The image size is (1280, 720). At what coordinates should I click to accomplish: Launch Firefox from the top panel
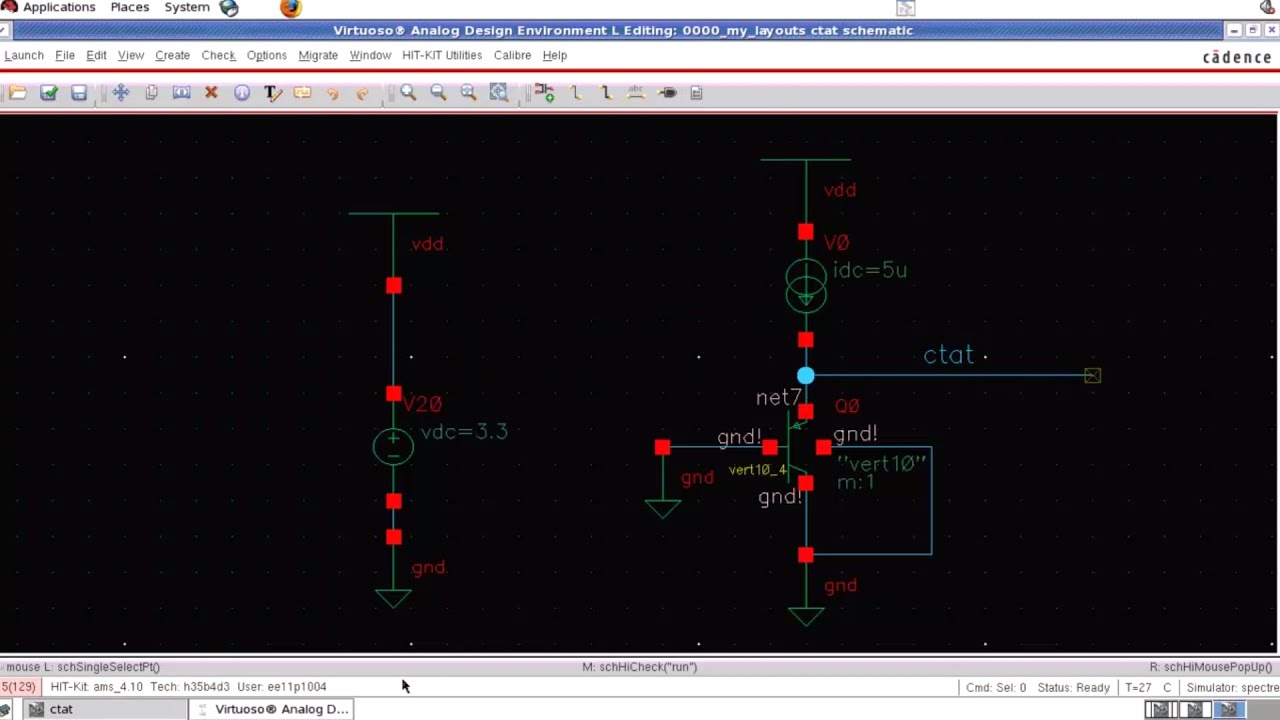(x=290, y=8)
